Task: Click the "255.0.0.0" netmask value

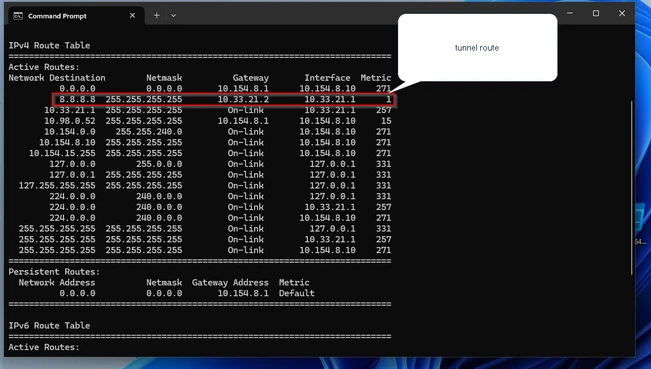Action: [159, 164]
